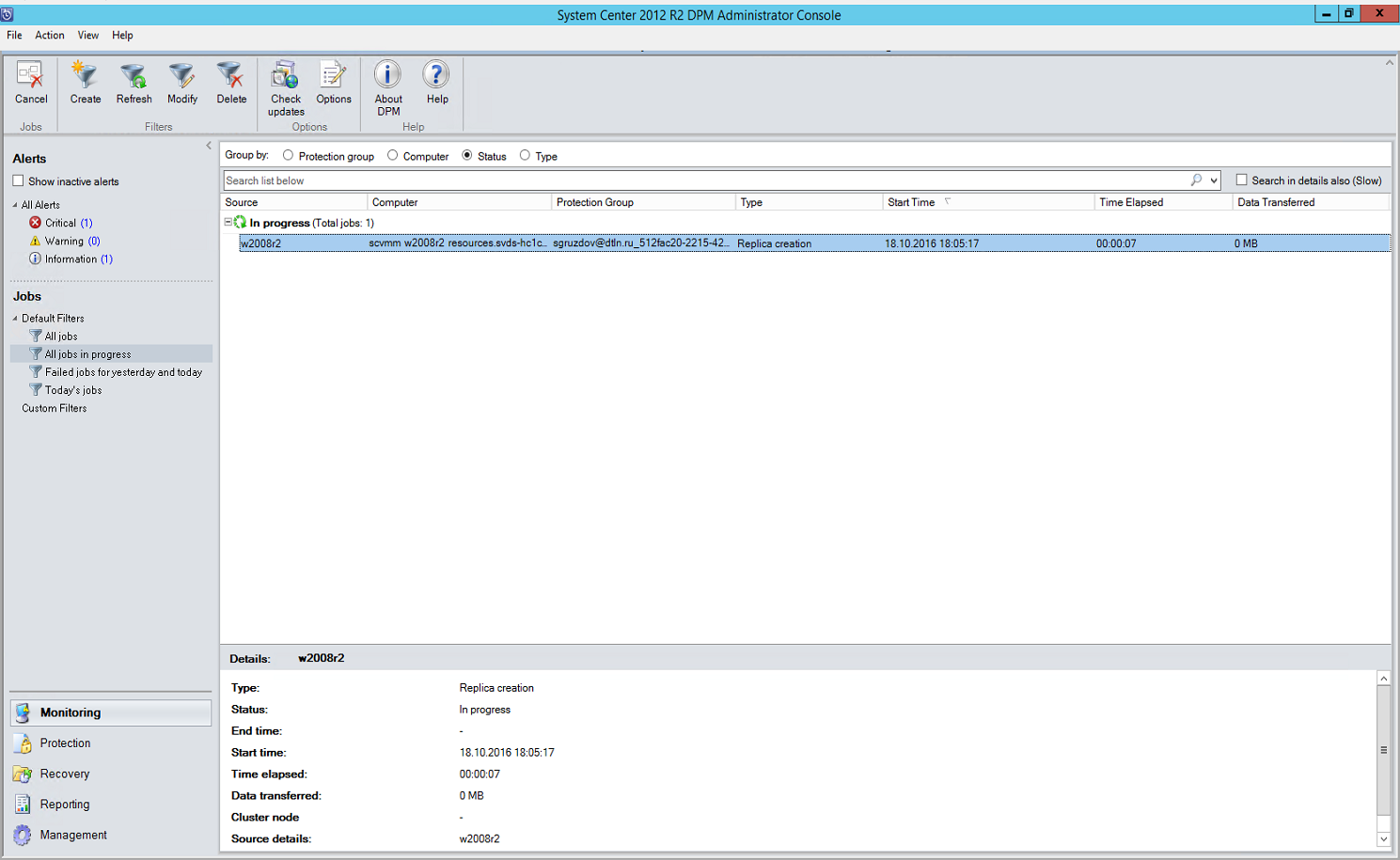The height and width of the screenshot is (860, 1400).
Task: Open the Help menu
Action: pos(122,35)
